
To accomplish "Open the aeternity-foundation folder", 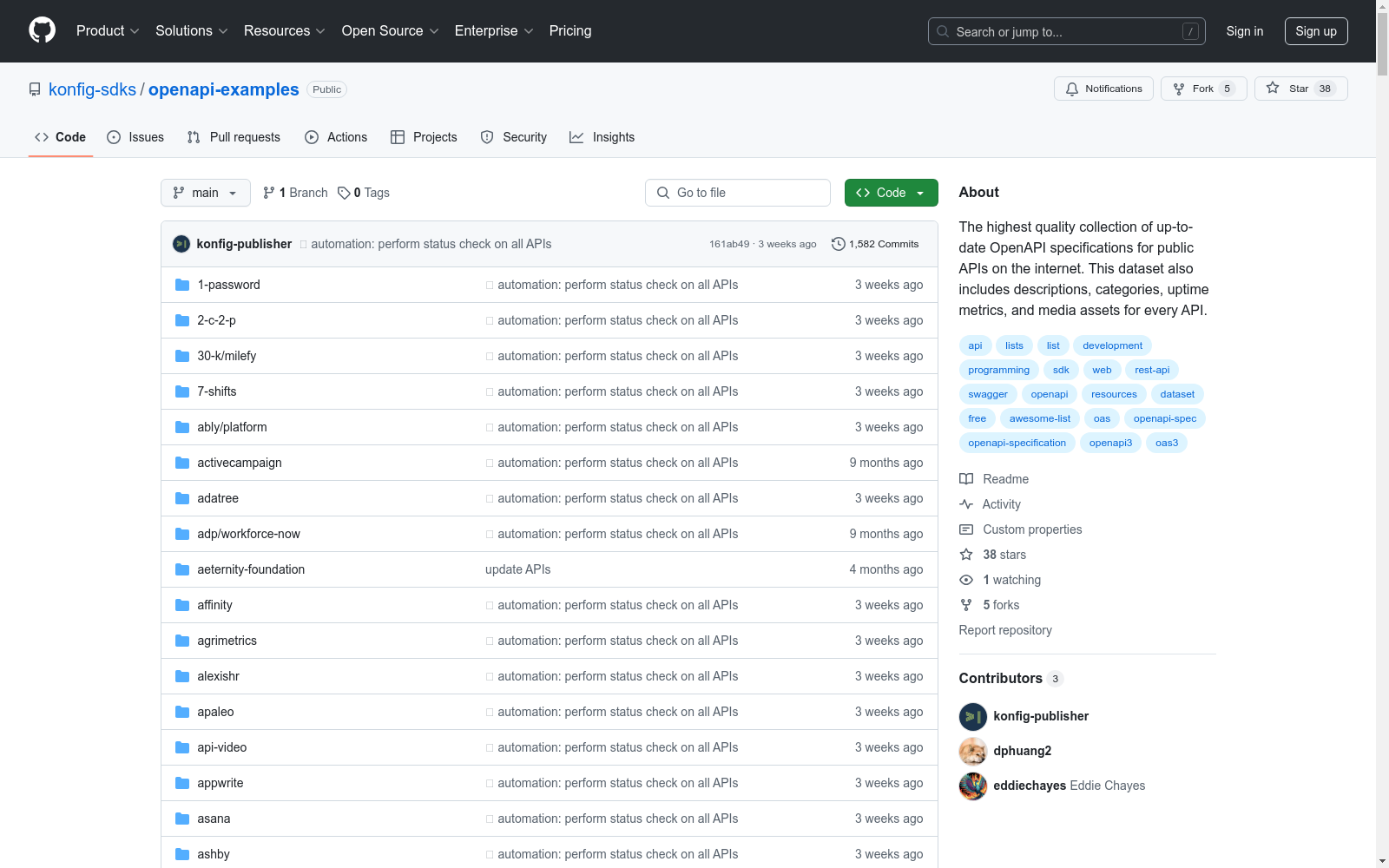I will 251,569.
